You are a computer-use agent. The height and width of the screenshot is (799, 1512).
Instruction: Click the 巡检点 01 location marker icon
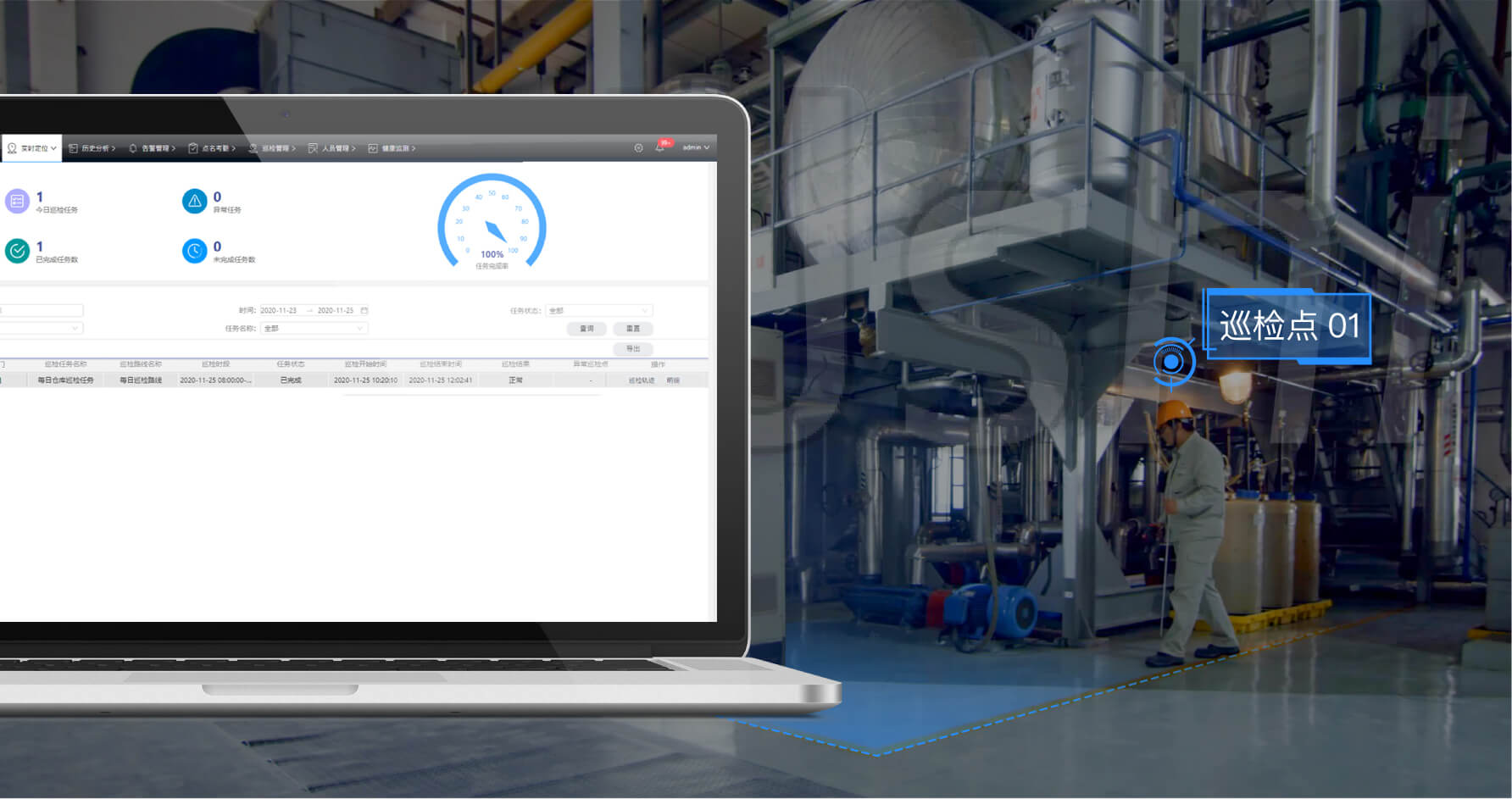tap(1172, 363)
